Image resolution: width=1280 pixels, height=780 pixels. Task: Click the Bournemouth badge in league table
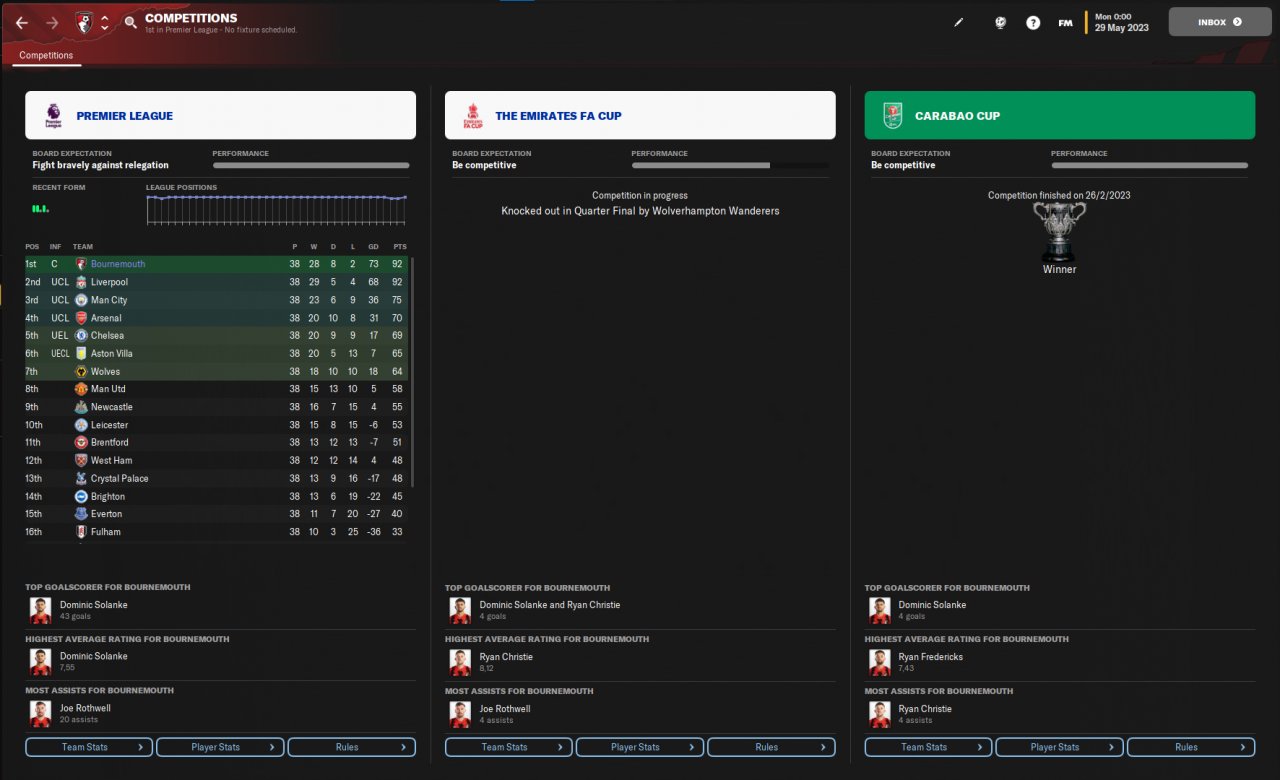[x=81, y=264]
